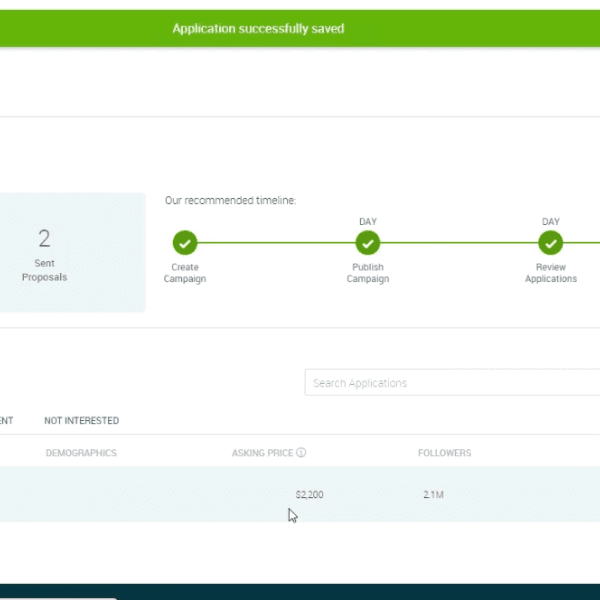The width and height of the screenshot is (600, 600).
Task: Click the timeline line between Create and Publish
Action: point(276,243)
